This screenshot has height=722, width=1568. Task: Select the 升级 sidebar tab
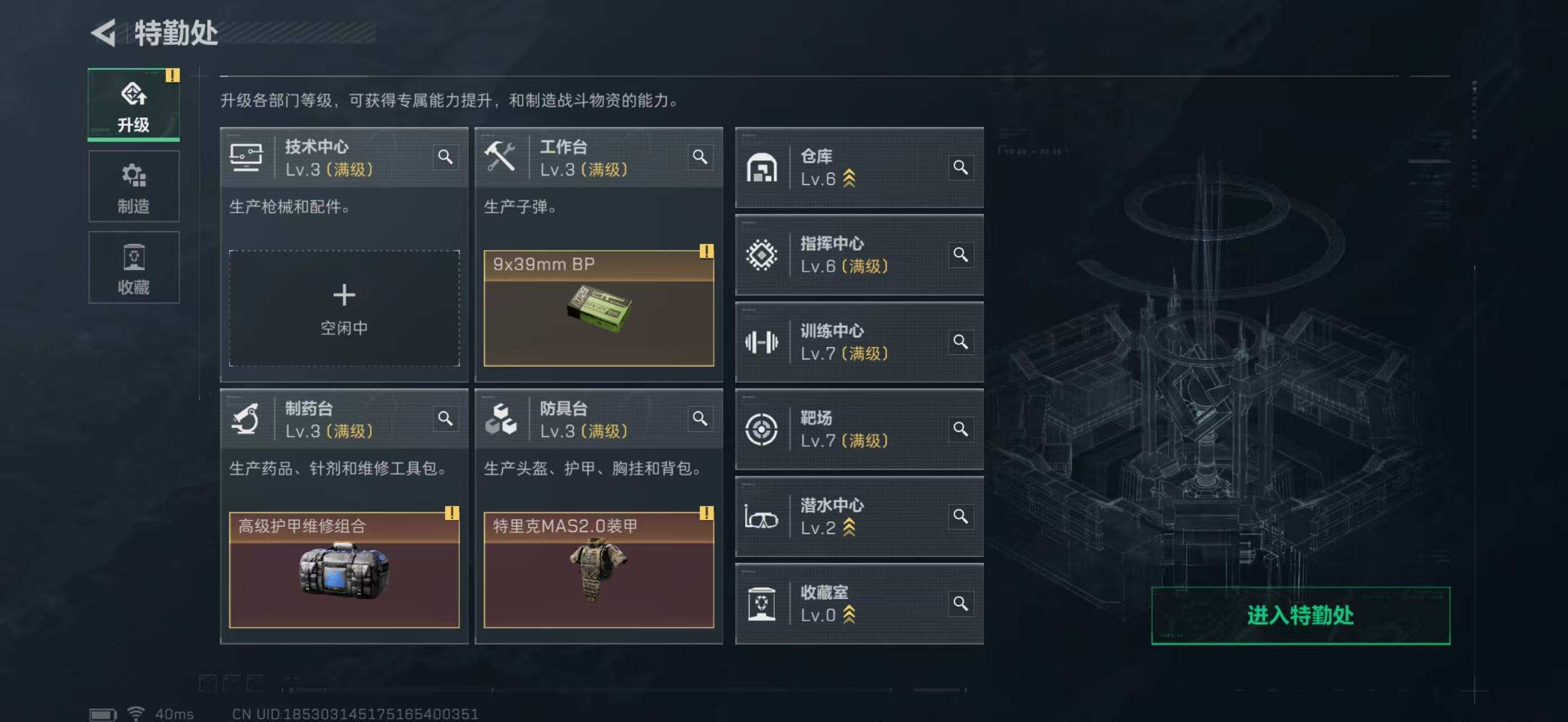click(x=134, y=105)
